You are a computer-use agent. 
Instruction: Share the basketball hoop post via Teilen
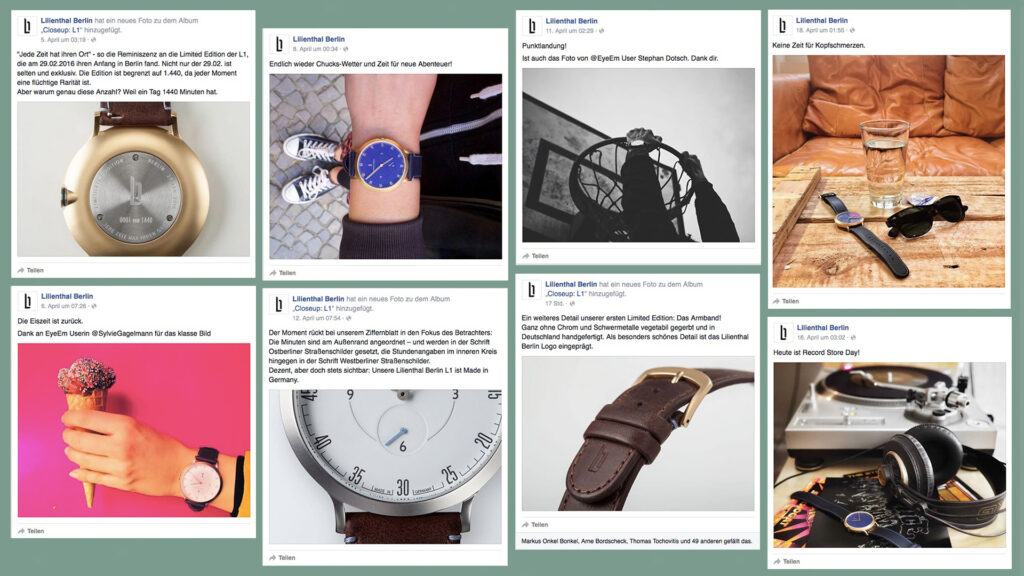(536, 256)
